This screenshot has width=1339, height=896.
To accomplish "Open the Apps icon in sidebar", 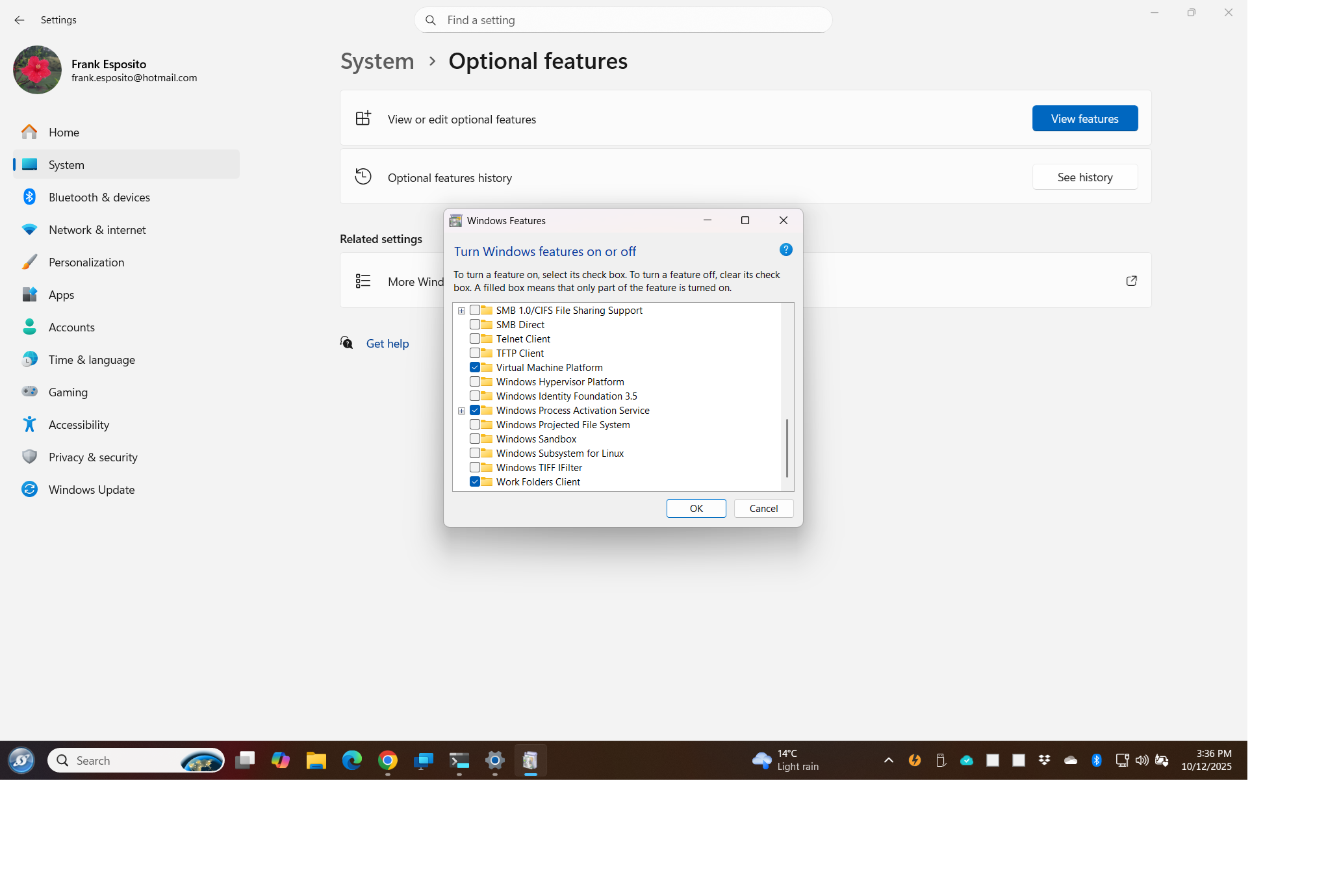I will pyautogui.click(x=29, y=294).
